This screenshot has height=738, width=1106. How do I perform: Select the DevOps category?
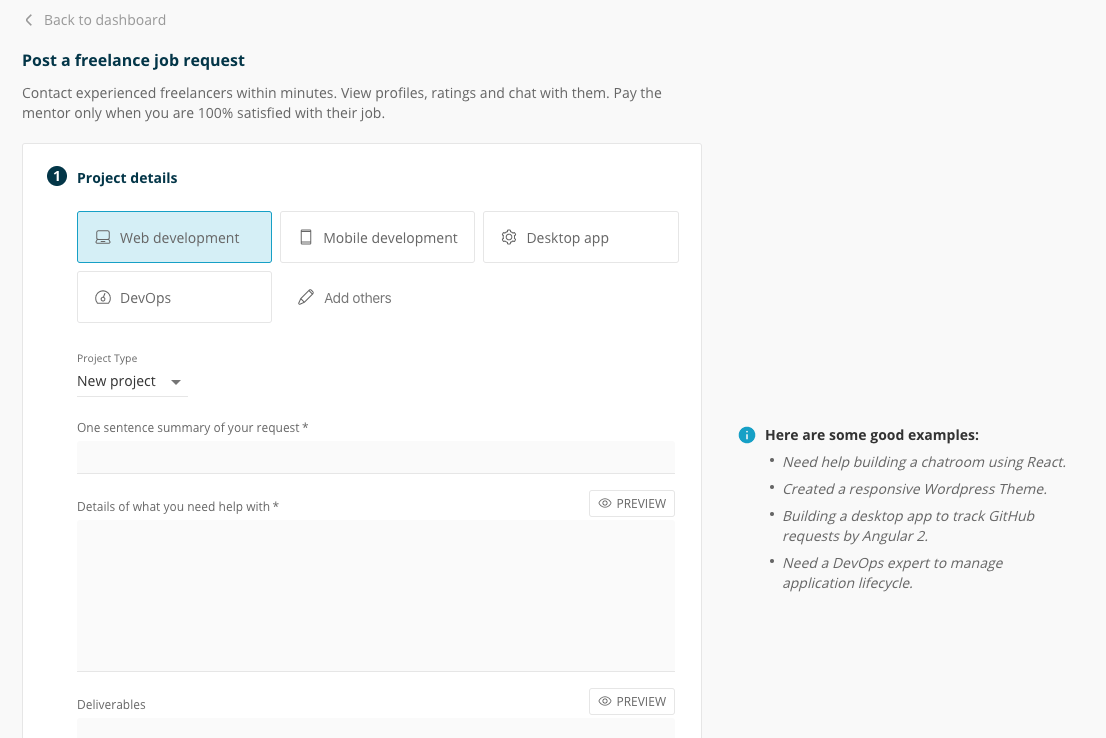tap(174, 297)
